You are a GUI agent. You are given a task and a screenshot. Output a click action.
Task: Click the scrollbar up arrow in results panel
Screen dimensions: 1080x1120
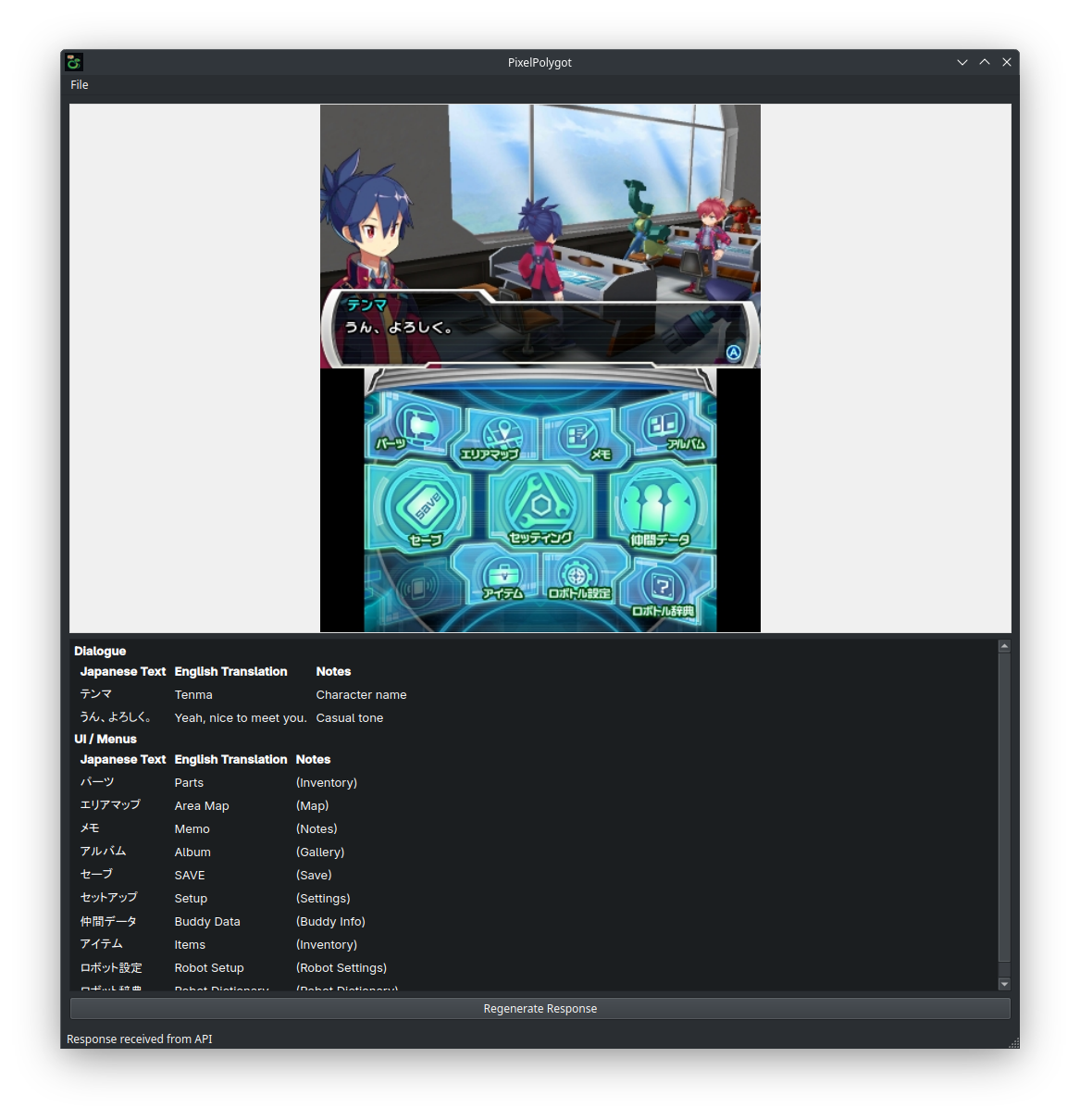1004,646
